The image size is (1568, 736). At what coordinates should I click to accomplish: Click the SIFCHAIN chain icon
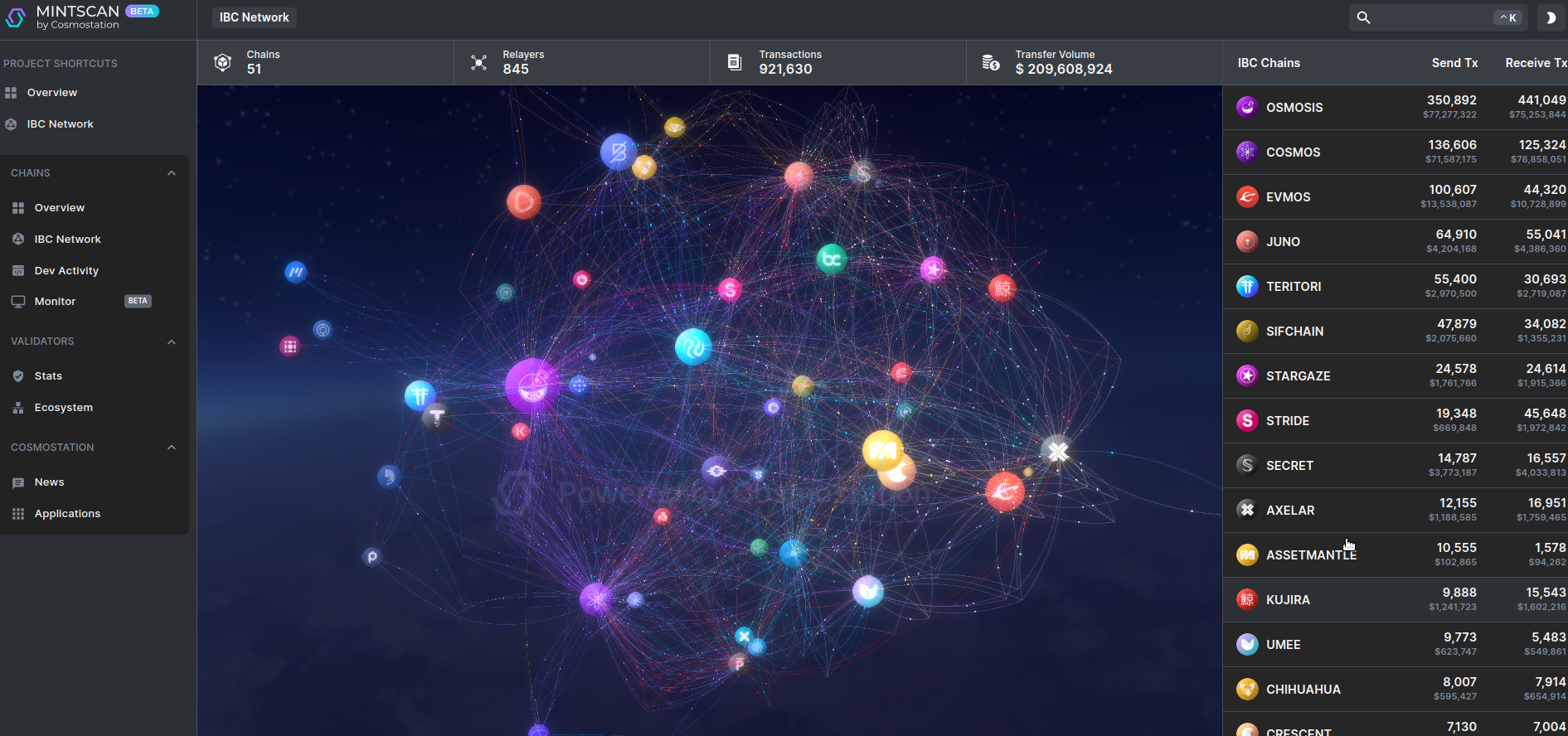click(1247, 332)
